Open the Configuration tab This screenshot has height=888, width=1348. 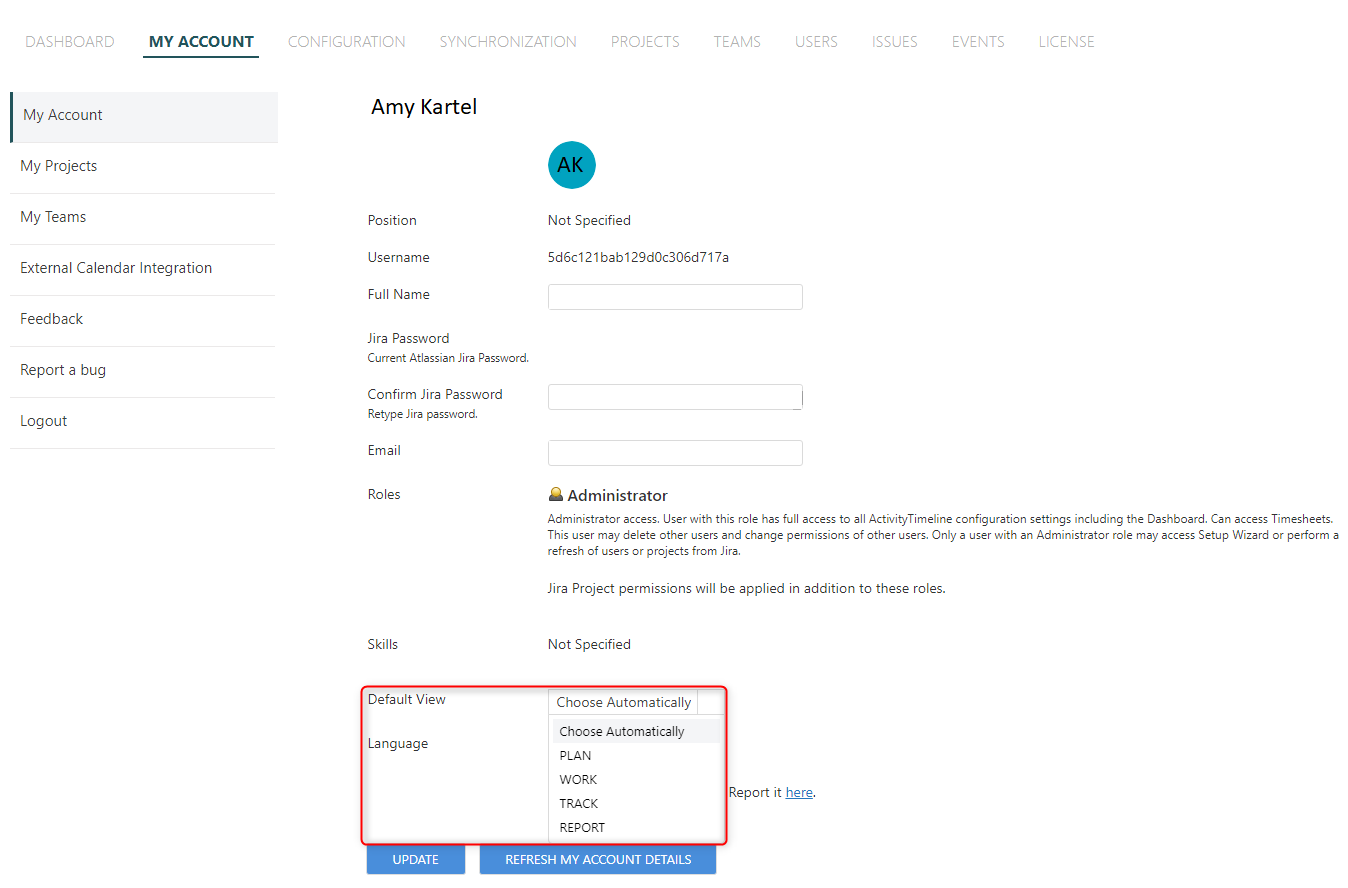click(346, 42)
